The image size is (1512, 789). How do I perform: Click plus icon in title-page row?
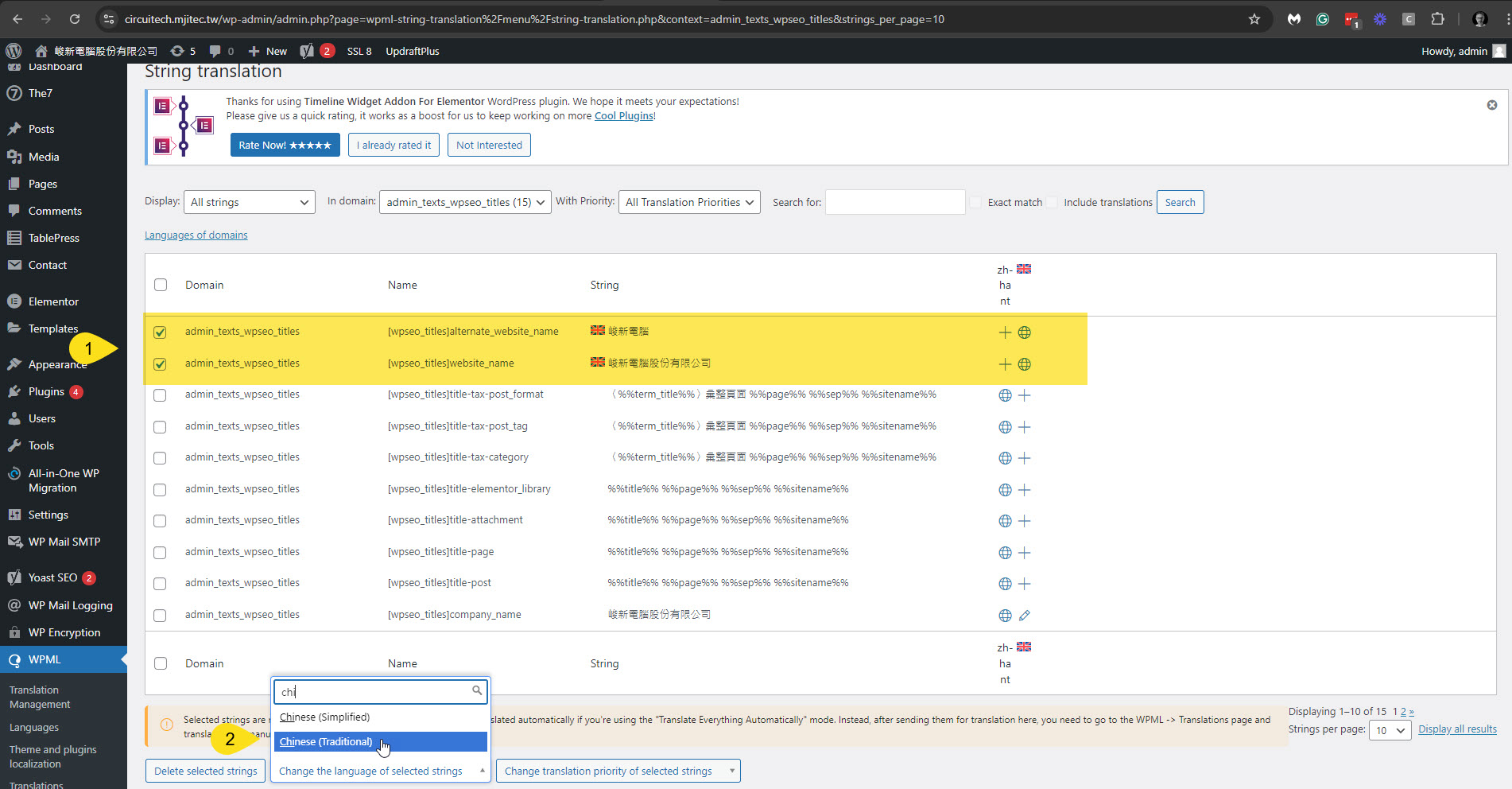pos(1025,553)
